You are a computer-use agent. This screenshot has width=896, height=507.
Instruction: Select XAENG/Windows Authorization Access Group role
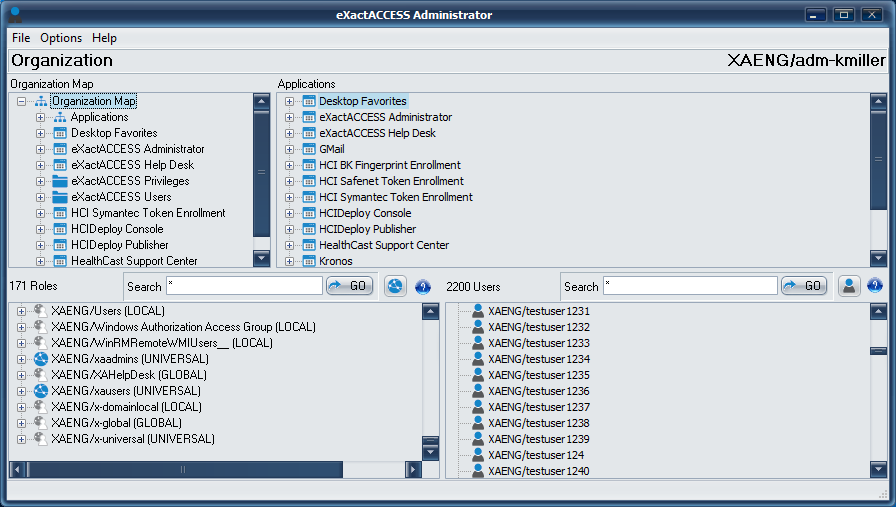point(183,327)
